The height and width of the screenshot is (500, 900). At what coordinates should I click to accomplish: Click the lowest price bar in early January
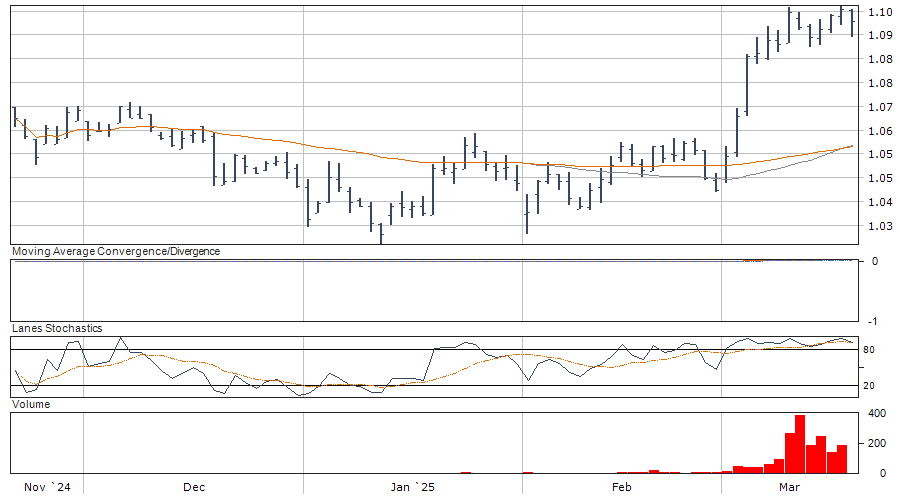pos(381,234)
